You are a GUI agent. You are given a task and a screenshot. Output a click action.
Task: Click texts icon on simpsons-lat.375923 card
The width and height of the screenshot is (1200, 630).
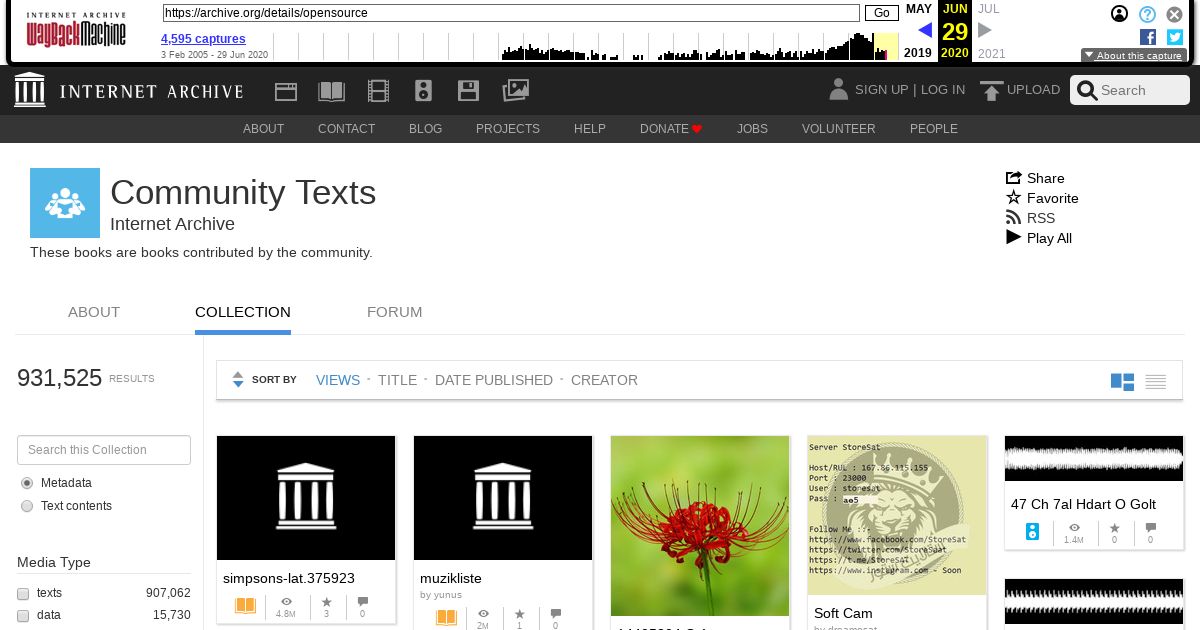coord(245,606)
